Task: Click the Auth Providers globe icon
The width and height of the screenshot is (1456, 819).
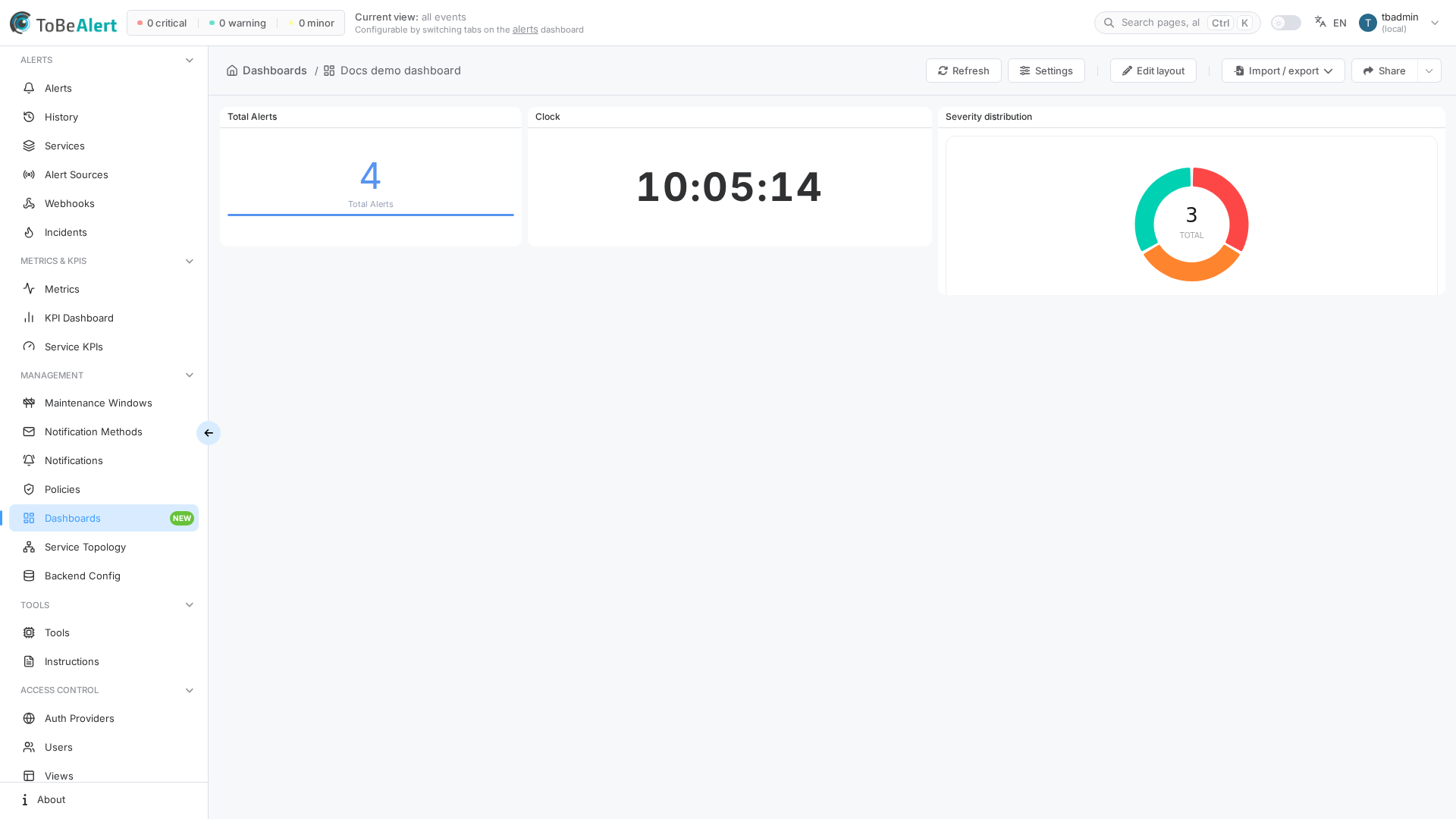Action: point(29,718)
